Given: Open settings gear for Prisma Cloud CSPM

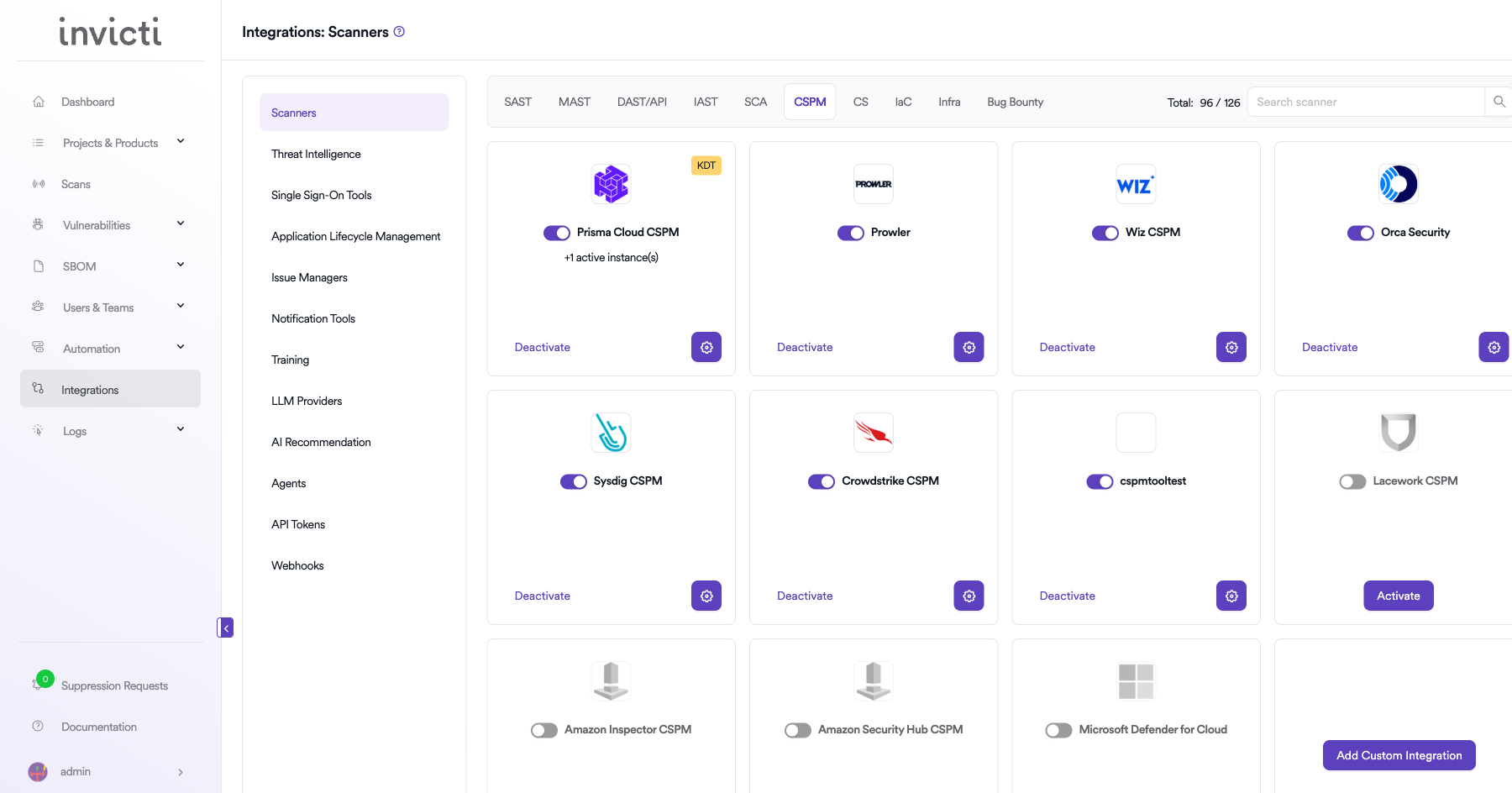Looking at the screenshot, I should click(x=706, y=347).
